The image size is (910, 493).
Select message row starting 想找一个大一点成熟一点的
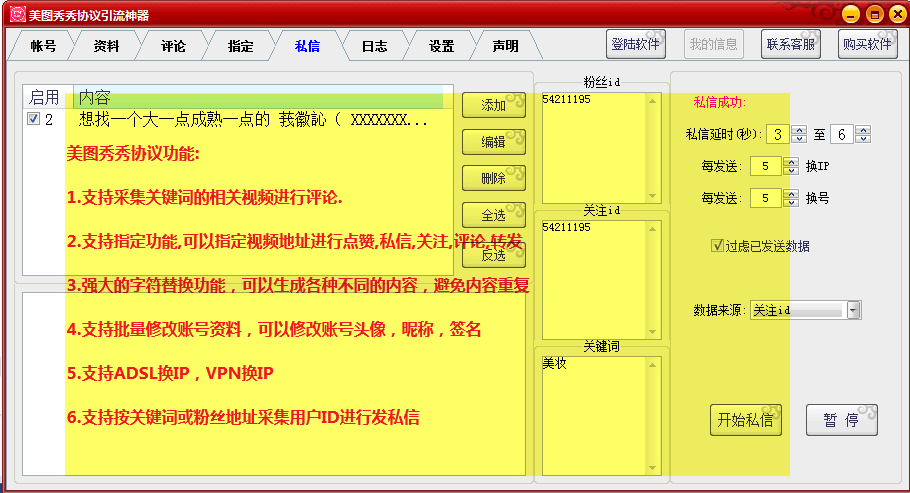tap(238, 120)
